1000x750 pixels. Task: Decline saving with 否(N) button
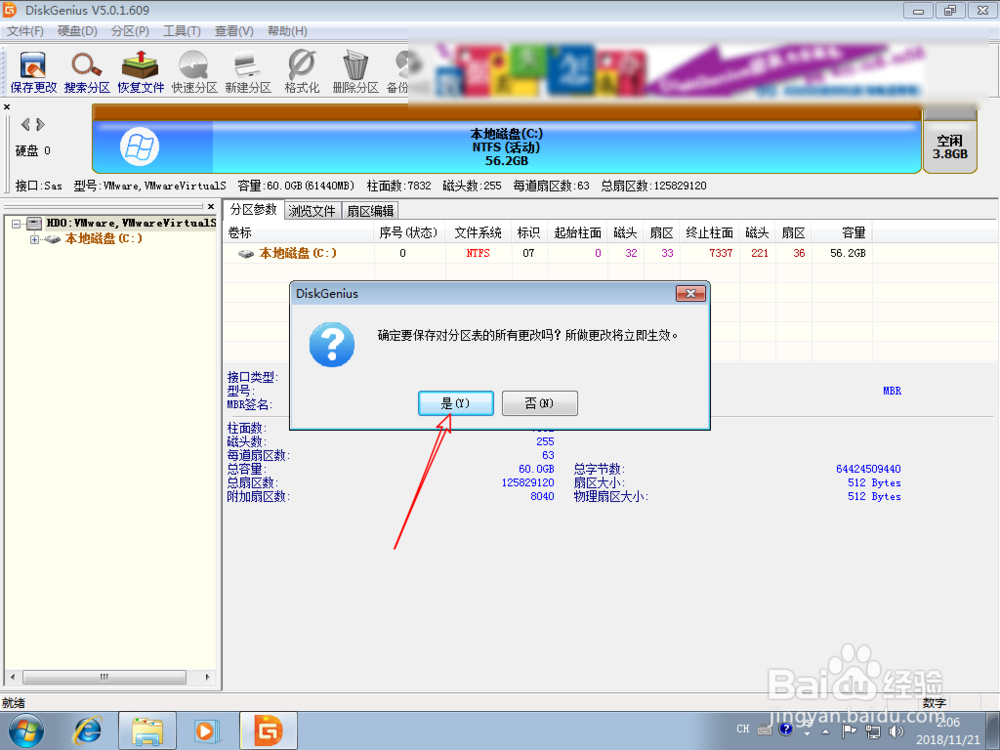[x=540, y=403]
